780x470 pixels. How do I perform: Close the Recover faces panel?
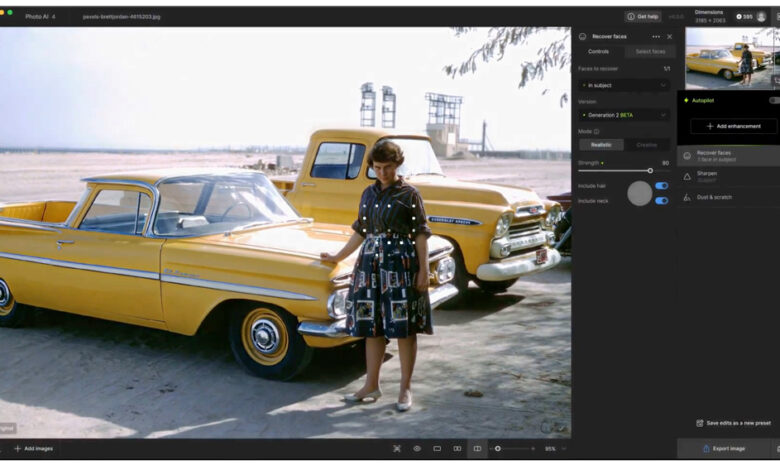669,36
